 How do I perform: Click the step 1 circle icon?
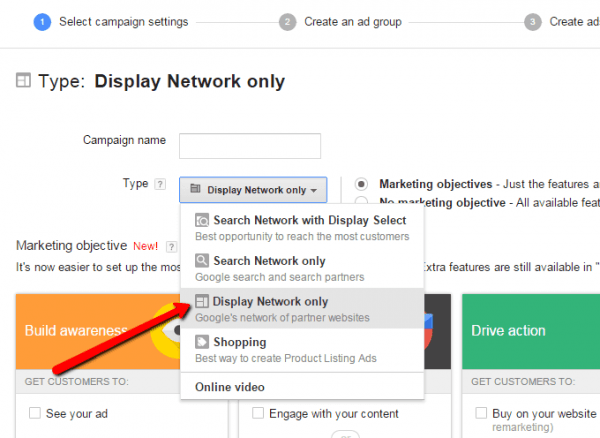coord(42,22)
